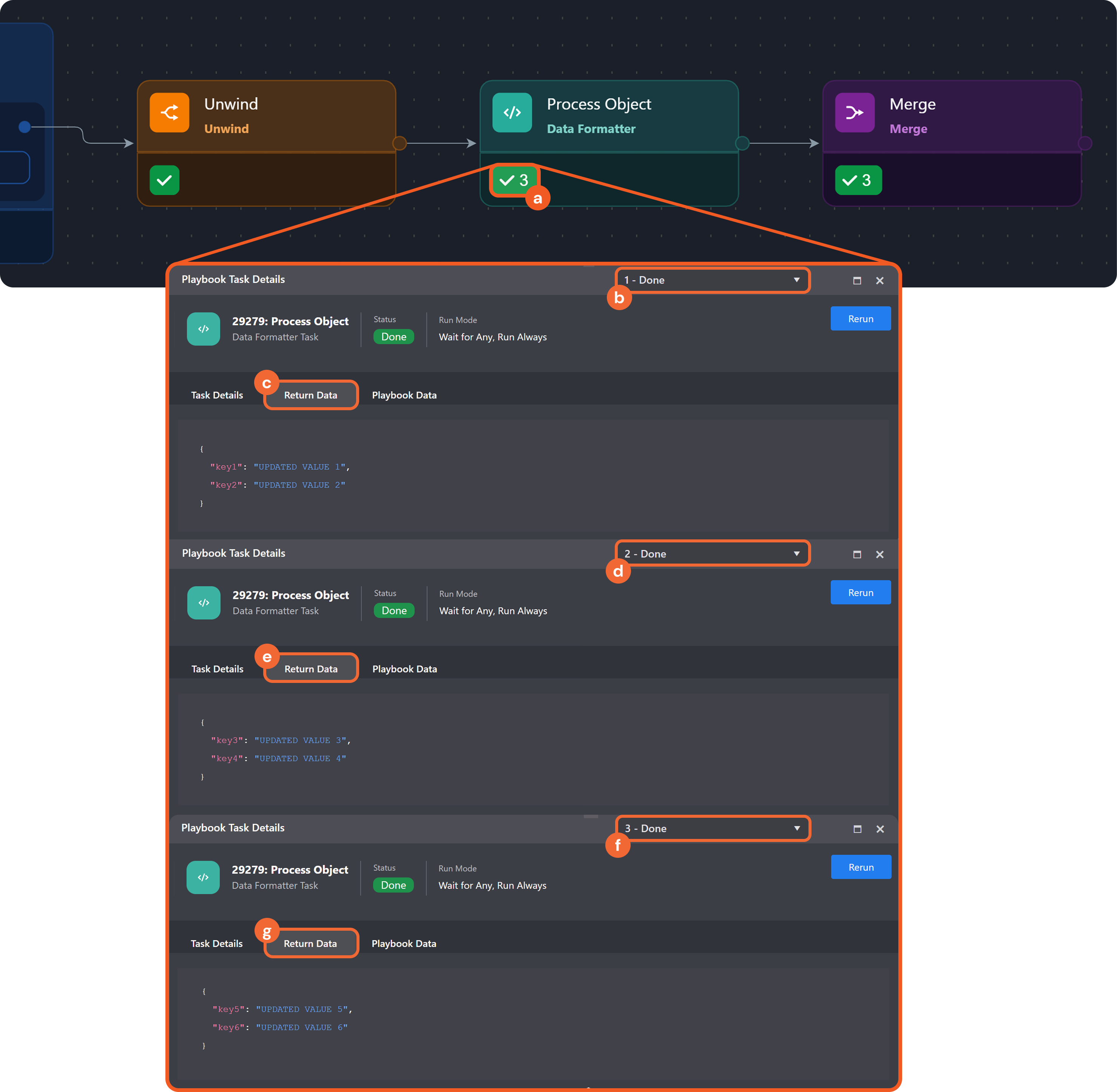Click the Unwind node's output connector
The image size is (1117, 1092).
pos(400,143)
